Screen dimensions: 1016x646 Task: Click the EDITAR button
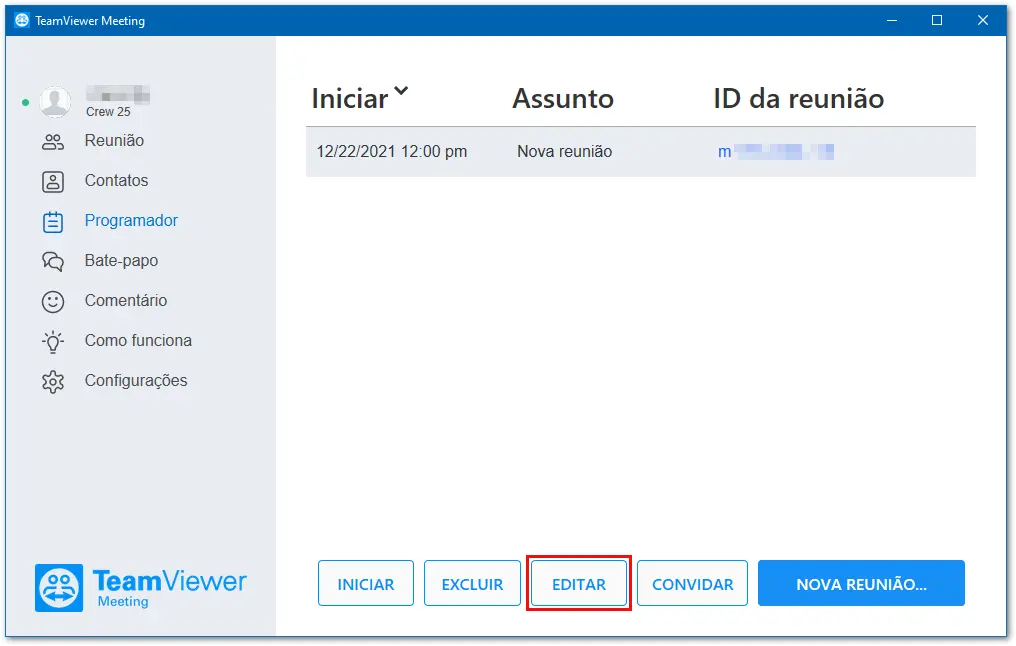(579, 584)
